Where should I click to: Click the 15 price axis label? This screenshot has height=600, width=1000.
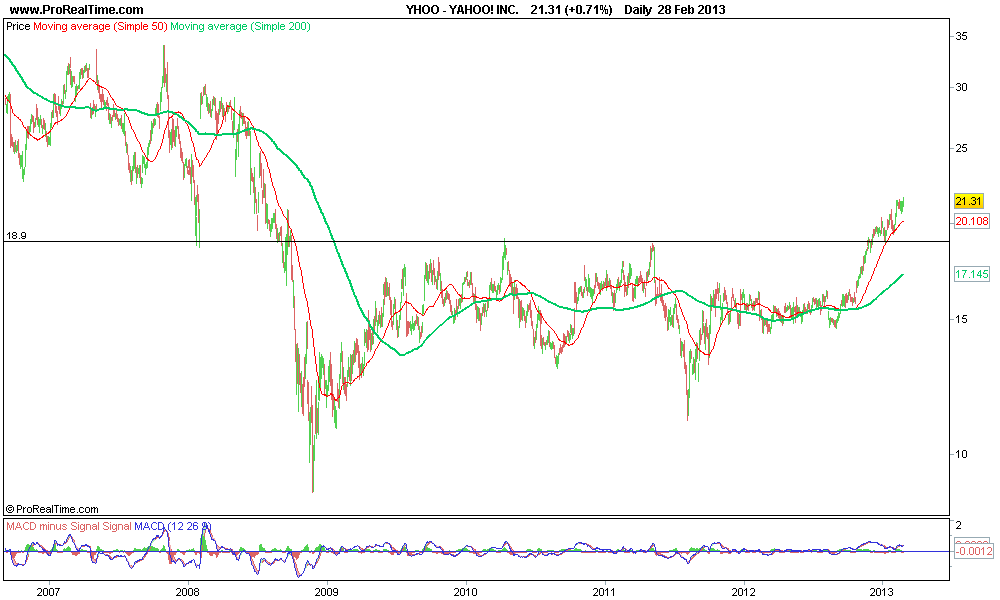[961, 319]
